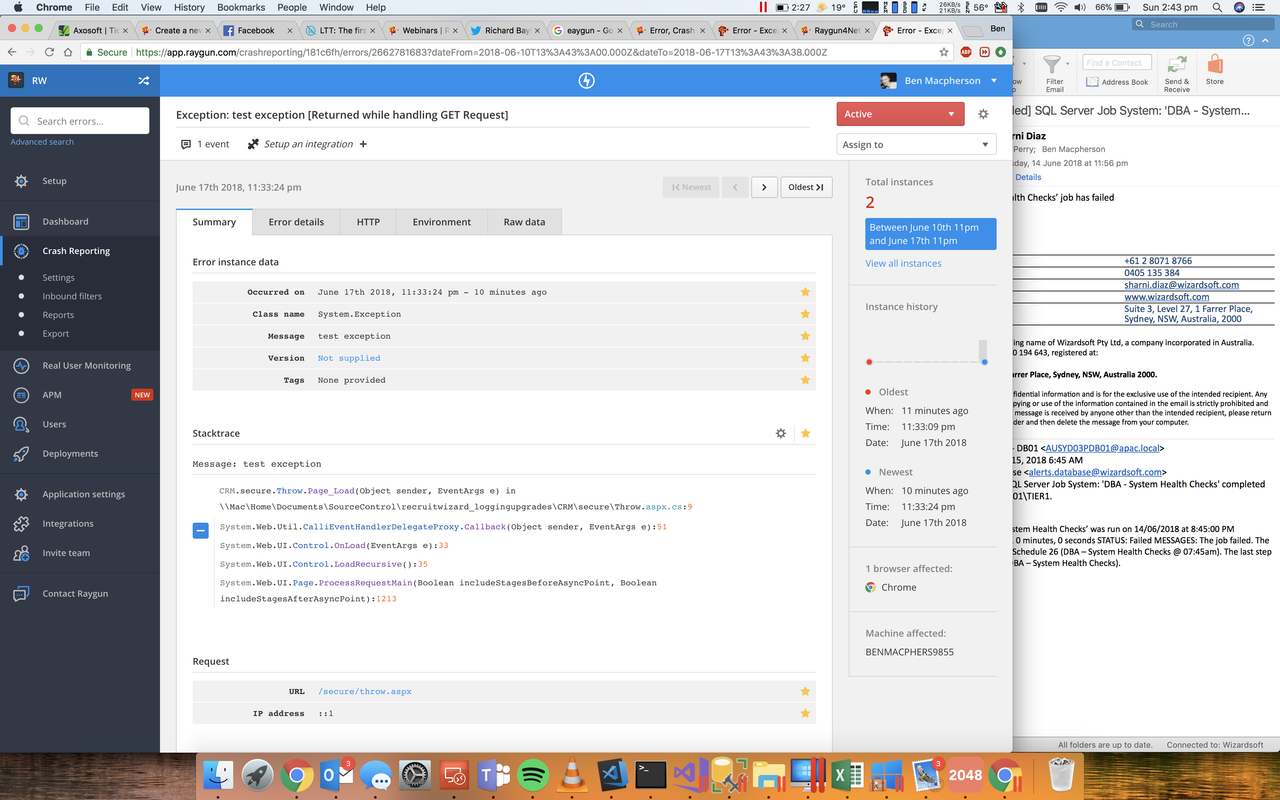Click the lightning bolt icon in header
This screenshot has width=1280, height=800.
[587, 80]
